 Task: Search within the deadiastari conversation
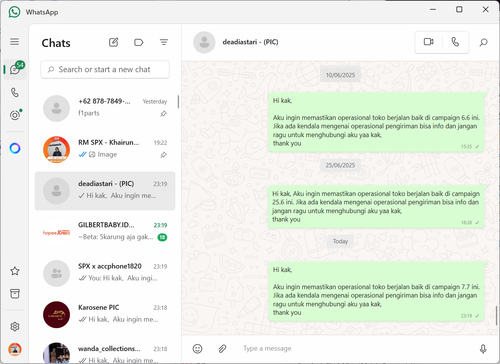[483, 42]
